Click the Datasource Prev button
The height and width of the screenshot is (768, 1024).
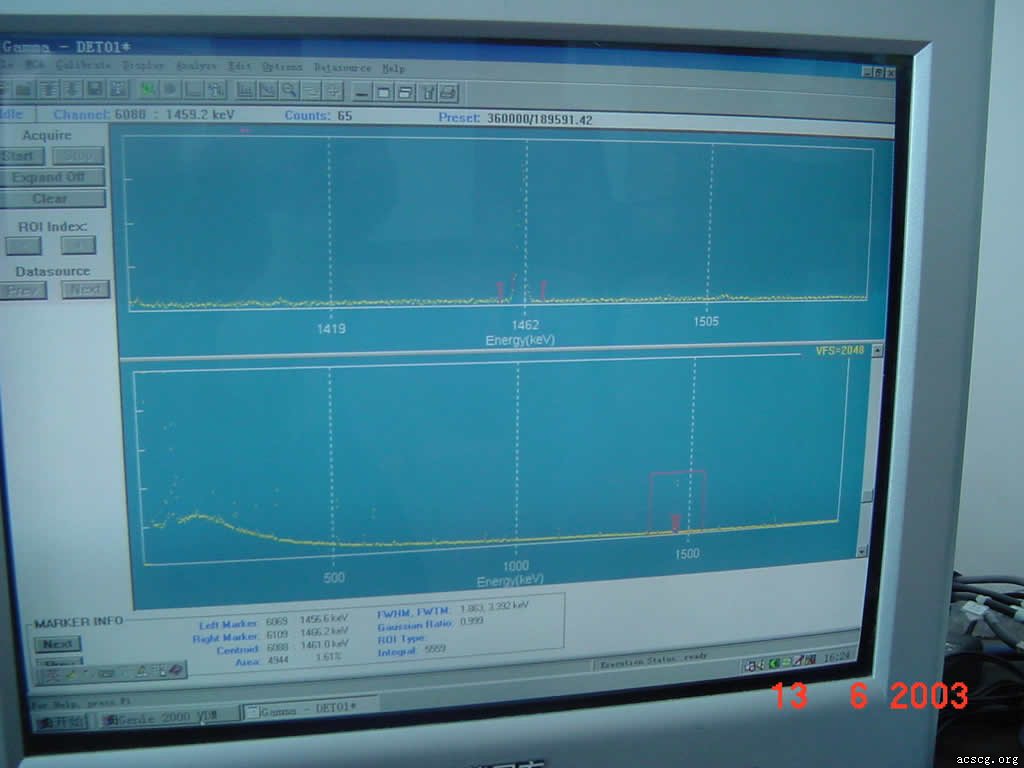(22, 290)
